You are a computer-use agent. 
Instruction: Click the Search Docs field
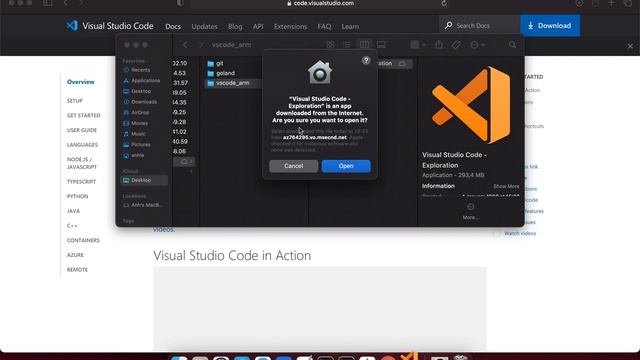point(479,25)
